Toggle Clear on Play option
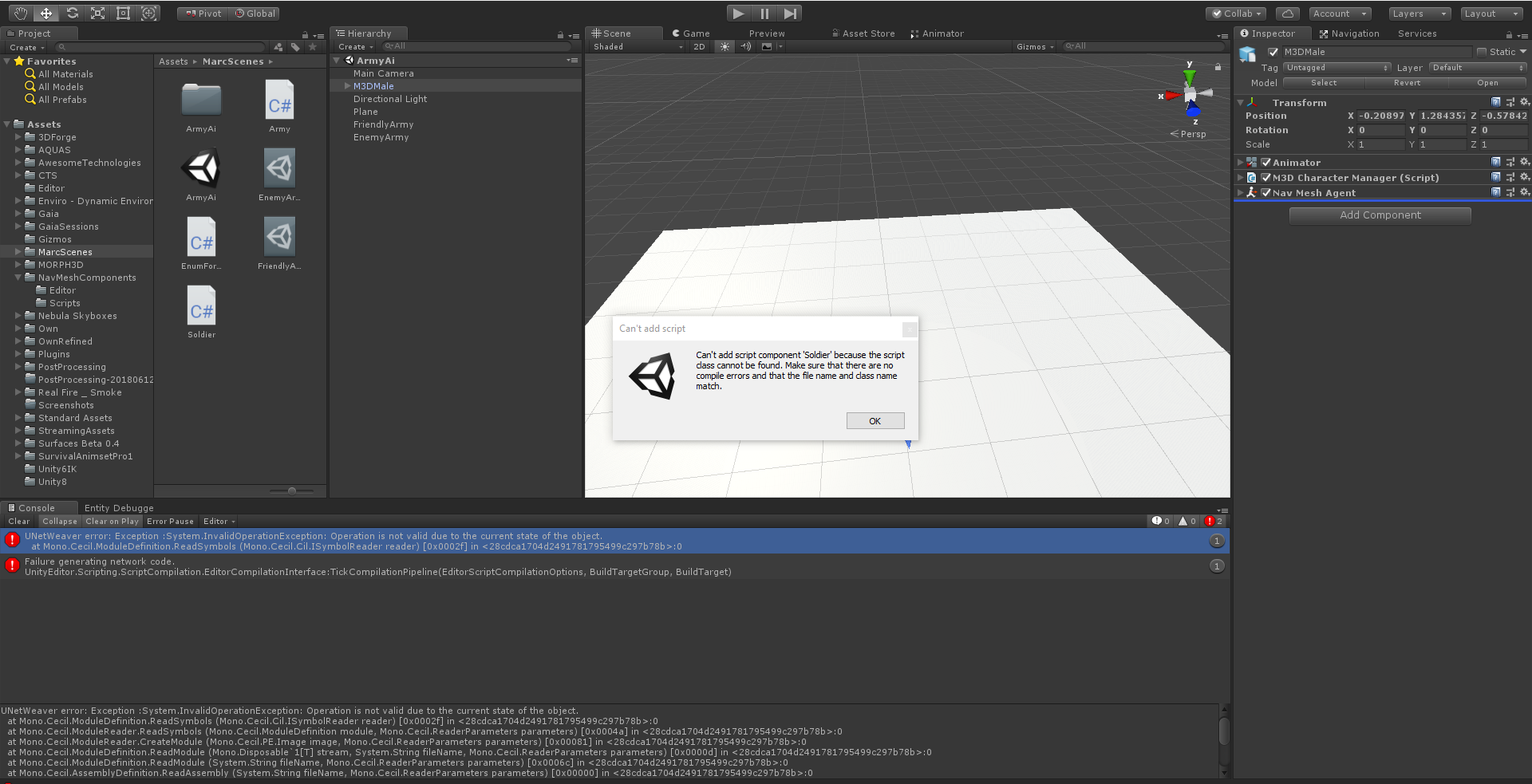 coord(113,521)
